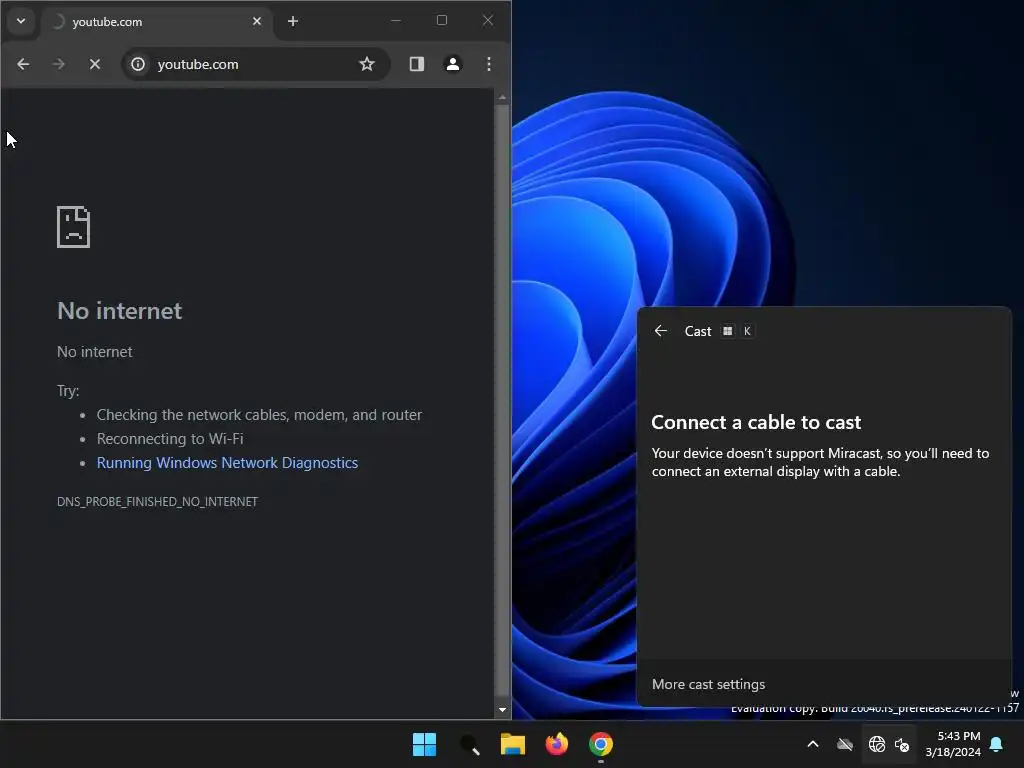Viewport: 1024px width, 768px height.
Task: Click 'Reconnecting to Wi-Fi' suggestion text
Action: coord(170,439)
